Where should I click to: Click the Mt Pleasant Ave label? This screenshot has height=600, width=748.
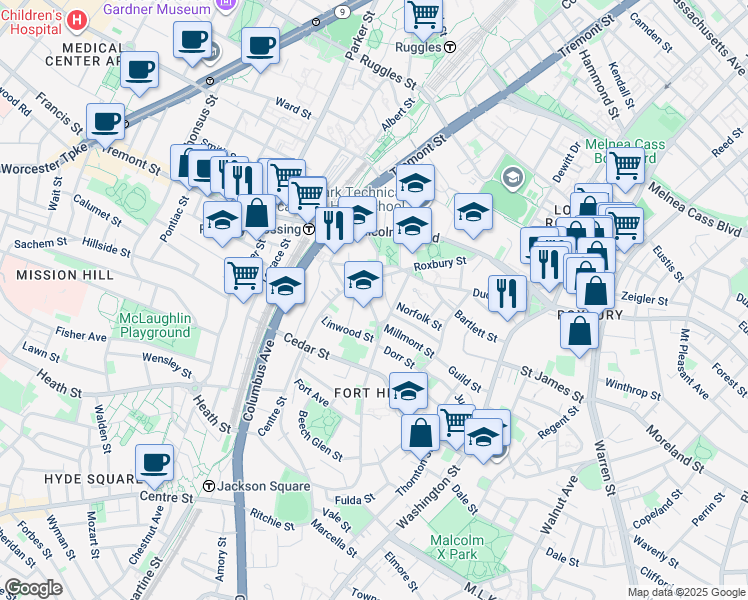point(694,364)
